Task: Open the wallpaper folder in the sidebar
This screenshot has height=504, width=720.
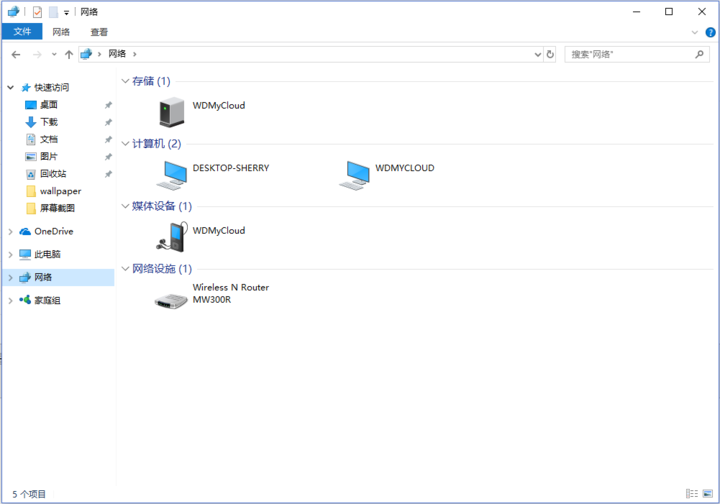Action: coord(60,191)
